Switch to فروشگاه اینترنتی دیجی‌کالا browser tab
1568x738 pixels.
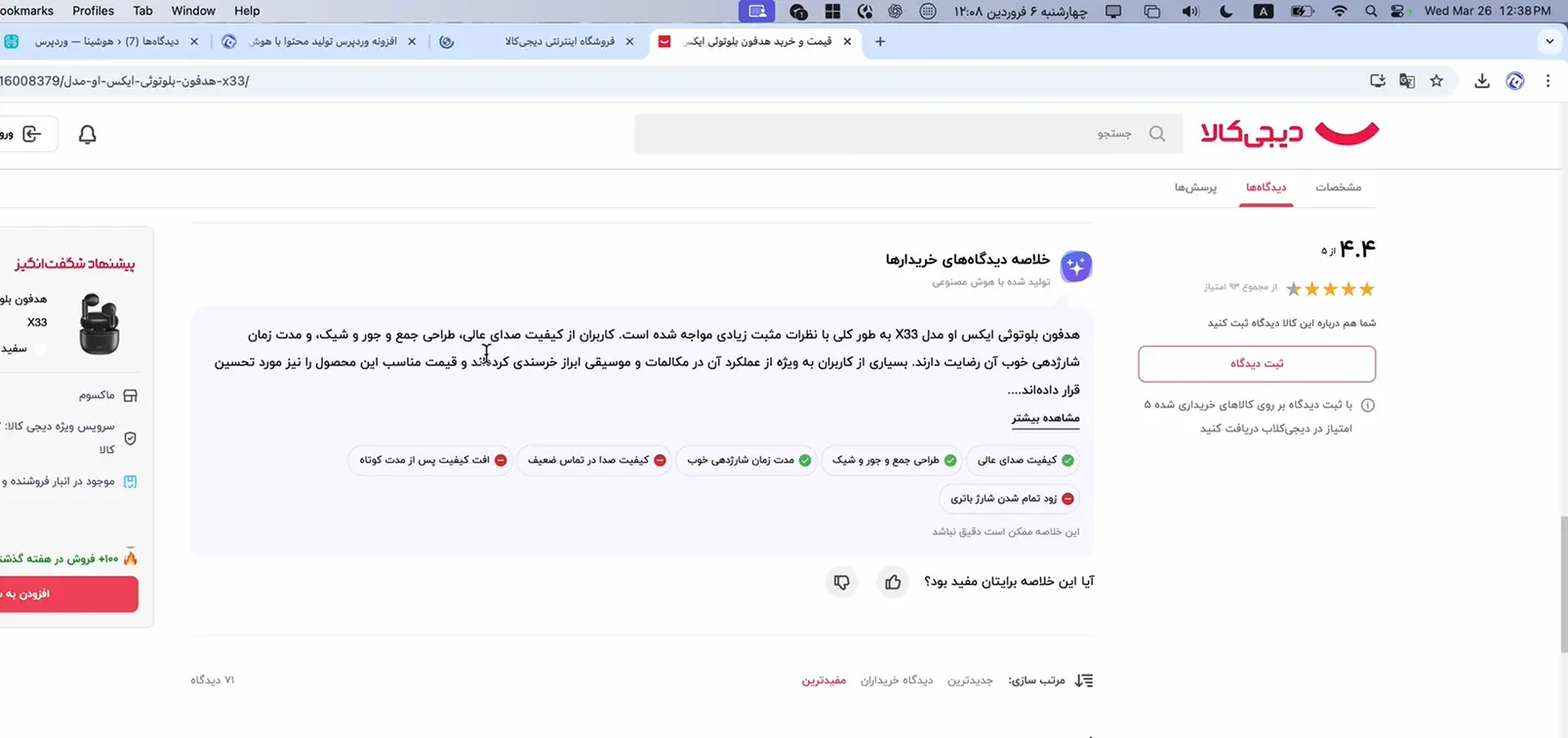540,41
